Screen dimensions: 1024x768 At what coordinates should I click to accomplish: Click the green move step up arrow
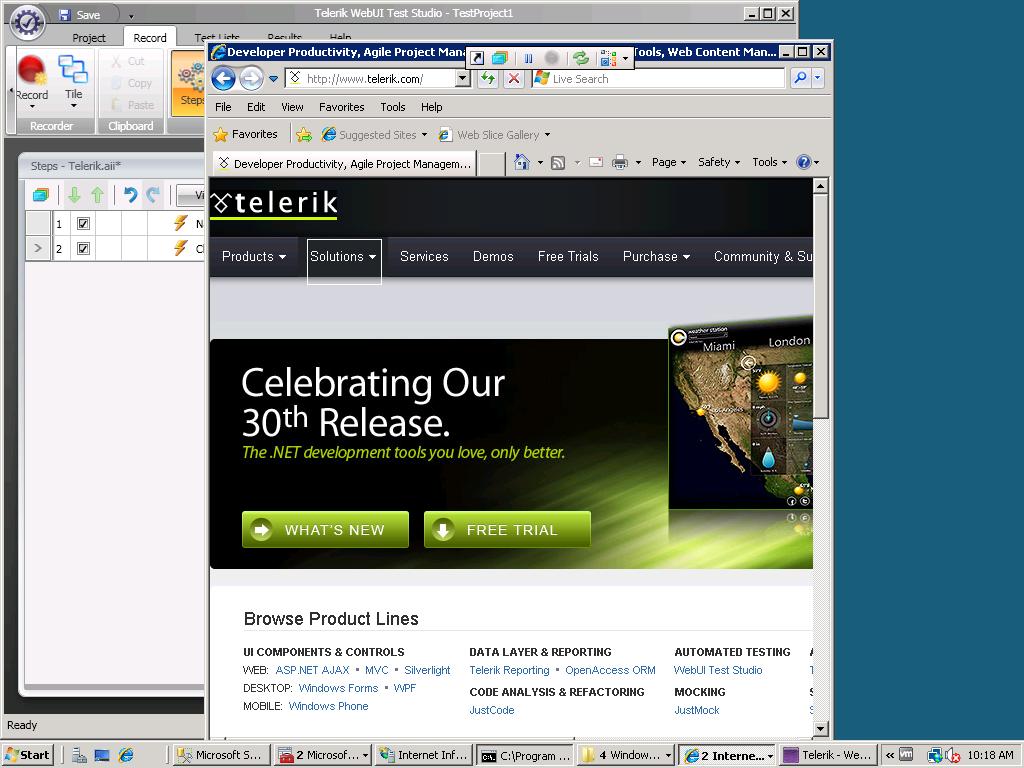(97, 195)
